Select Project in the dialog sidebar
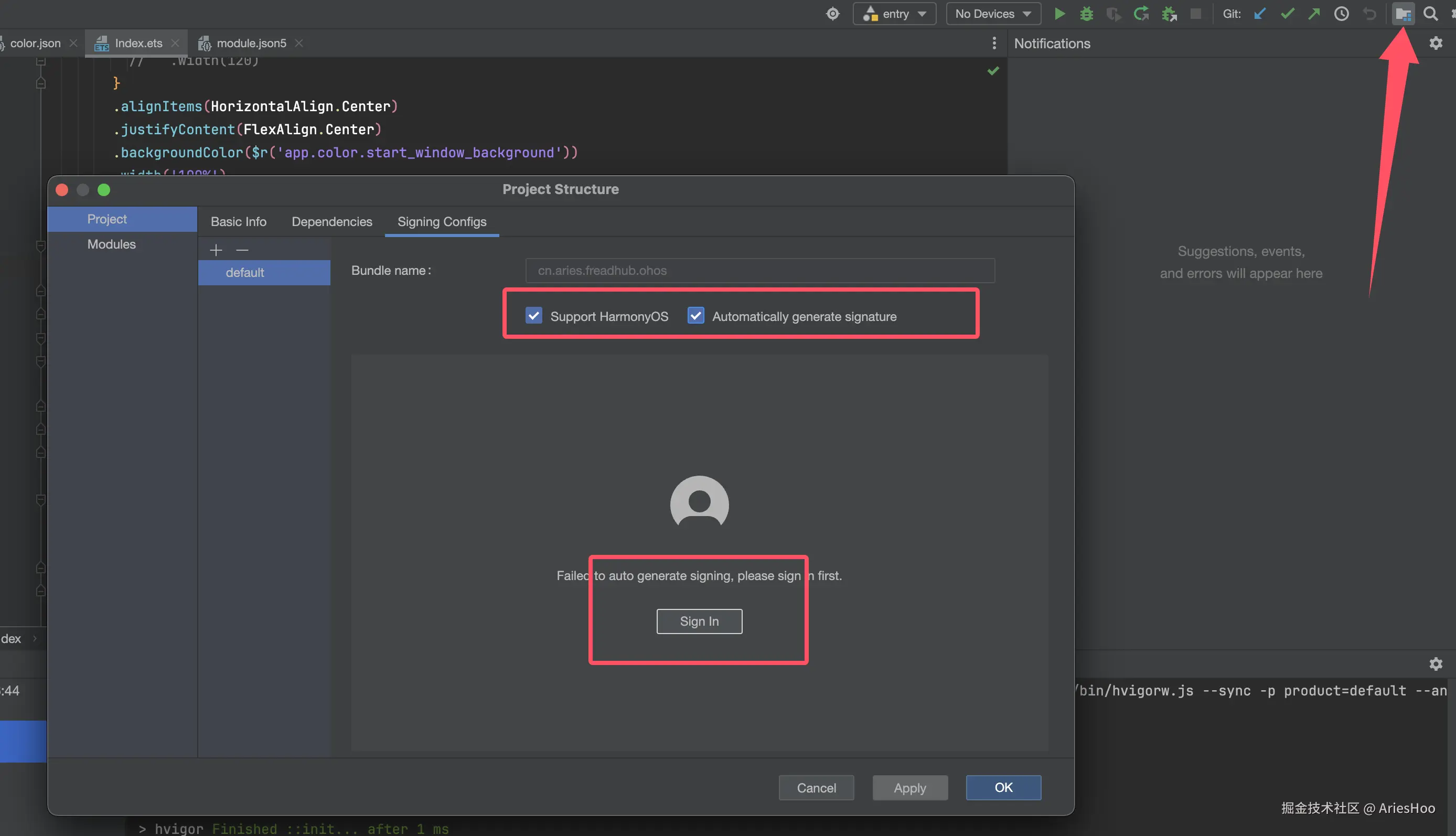Screen dimensions: 1456x836 tap(122, 219)
